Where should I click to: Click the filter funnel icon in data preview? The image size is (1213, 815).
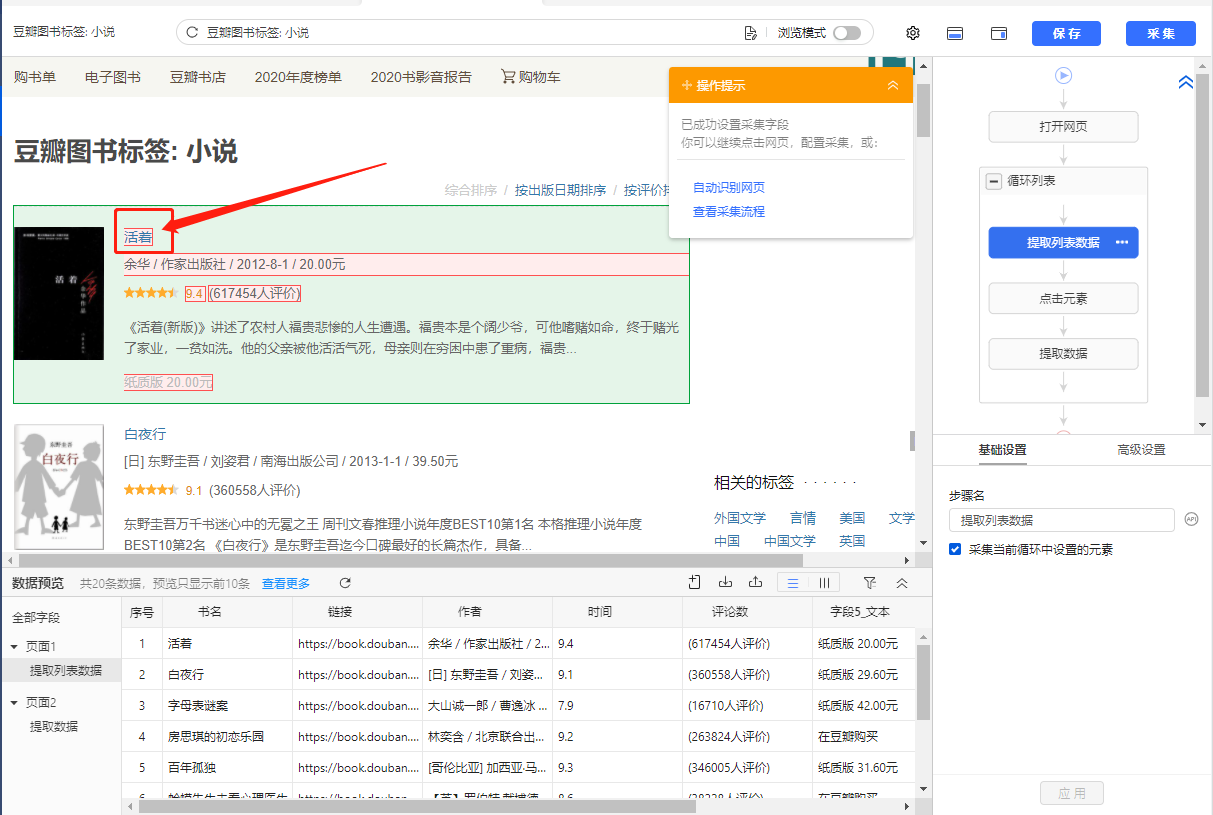coord(869,583)
